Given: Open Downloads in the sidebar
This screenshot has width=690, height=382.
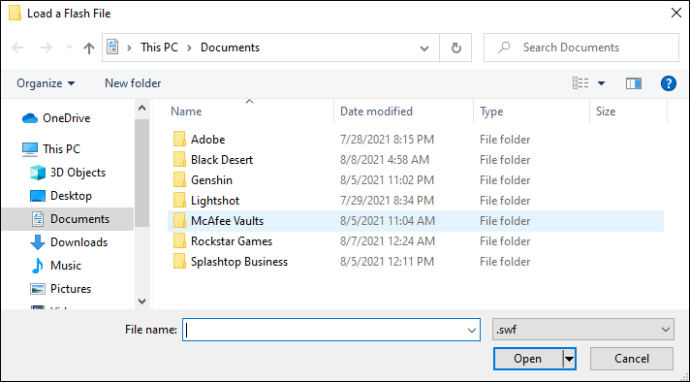Looking at the screenshot, I should point(79,242).
